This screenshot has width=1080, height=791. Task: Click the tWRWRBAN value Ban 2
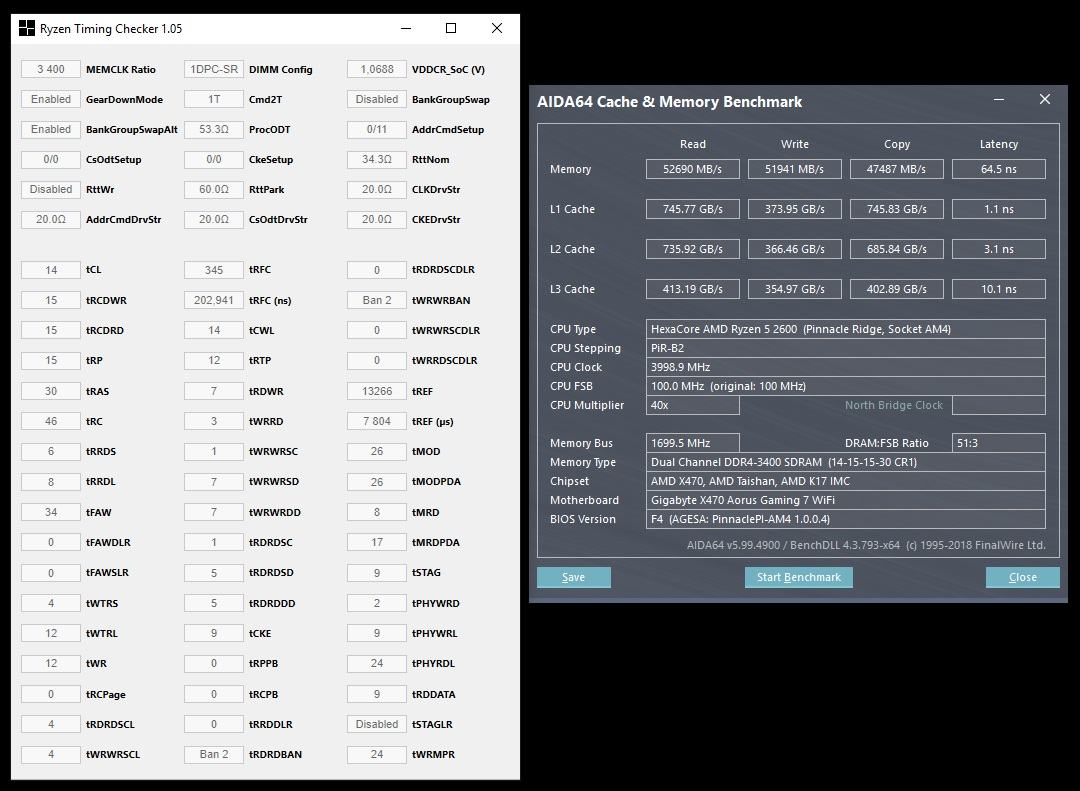[x=377, y=300]
